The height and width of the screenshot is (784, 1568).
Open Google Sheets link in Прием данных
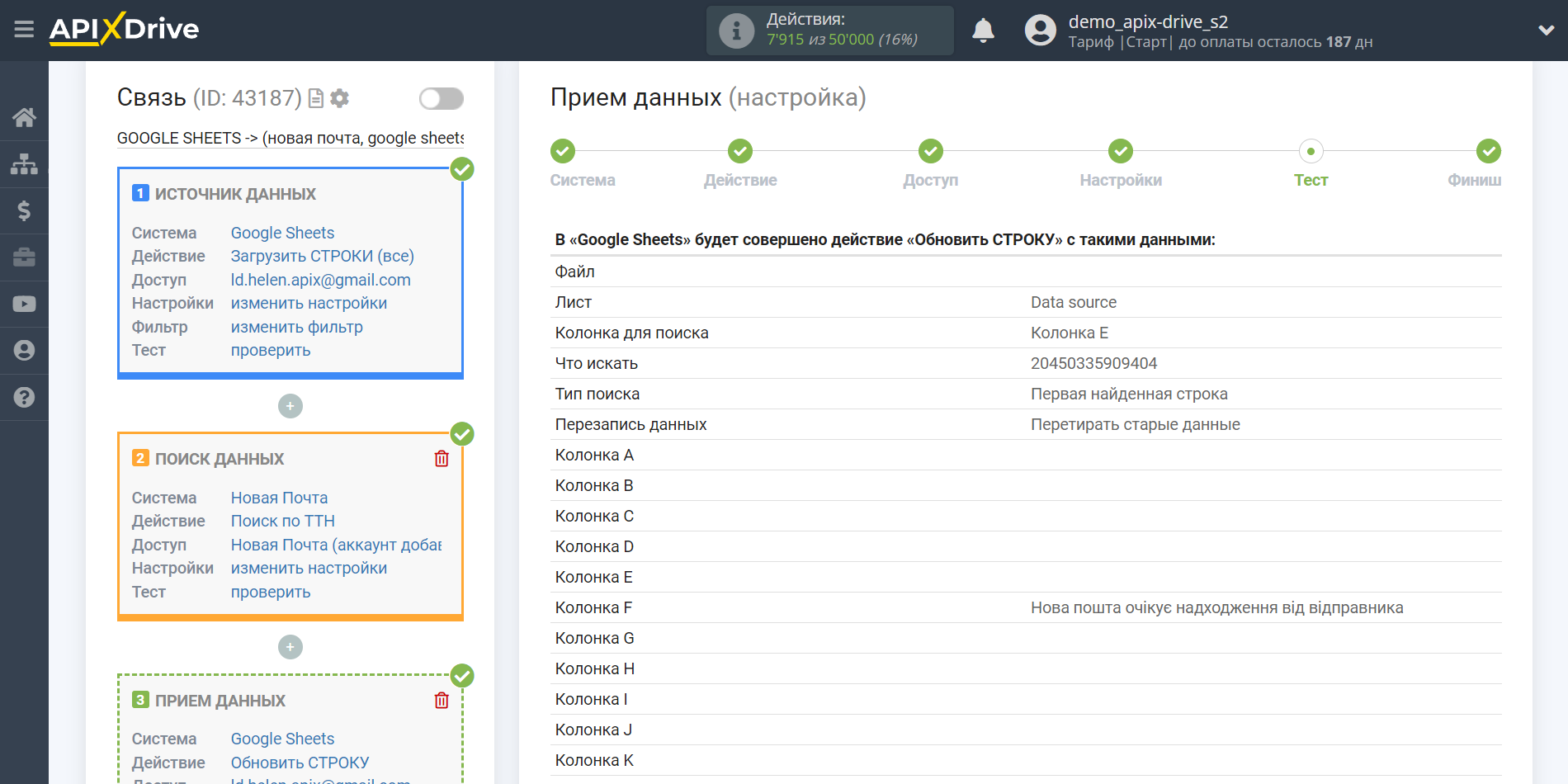[282, 739]
